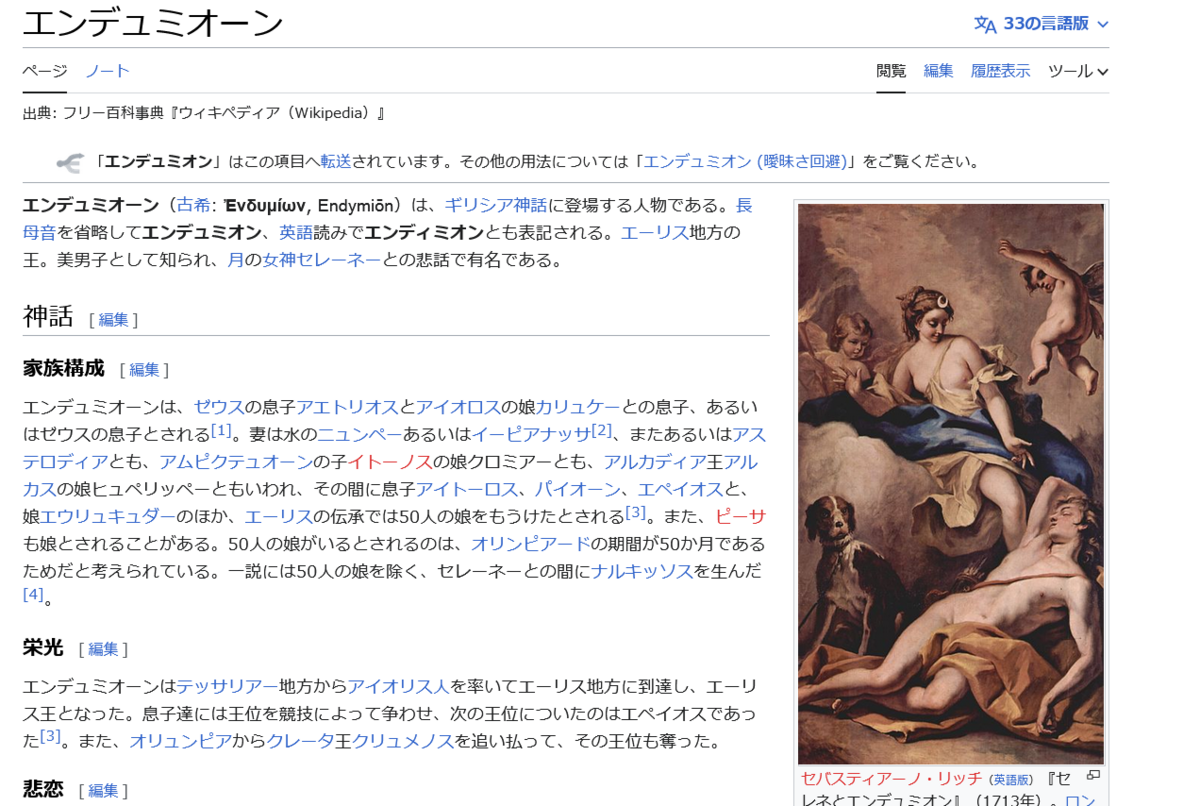Switch to the ノート tab
The height and width of the screenshot is (806, 1200).
pos(107,71)
